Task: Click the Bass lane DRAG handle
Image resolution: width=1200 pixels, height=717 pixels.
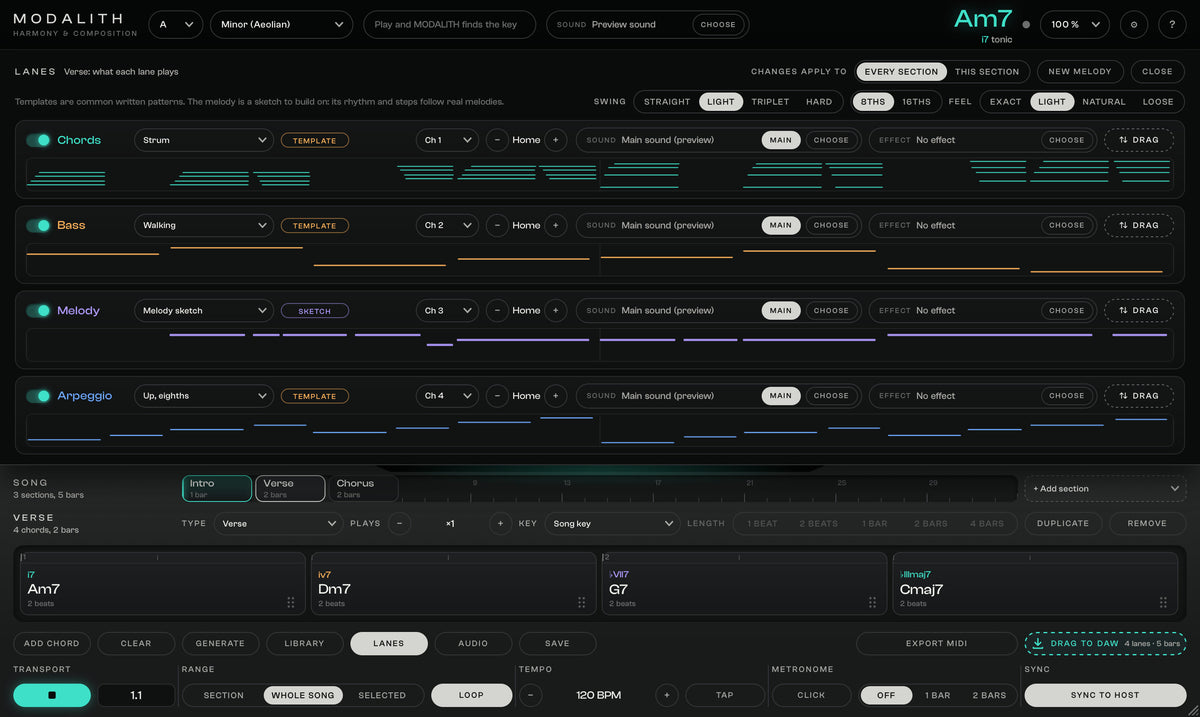Action: coord(1138,225)
